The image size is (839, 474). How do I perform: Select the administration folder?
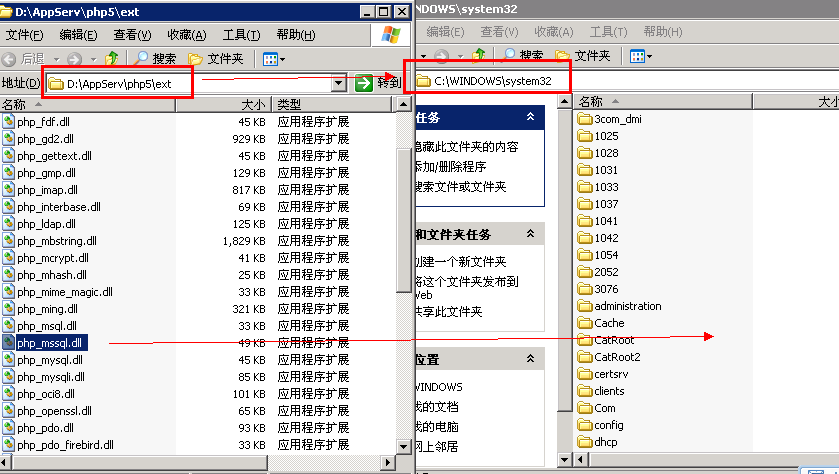point(627,306)
